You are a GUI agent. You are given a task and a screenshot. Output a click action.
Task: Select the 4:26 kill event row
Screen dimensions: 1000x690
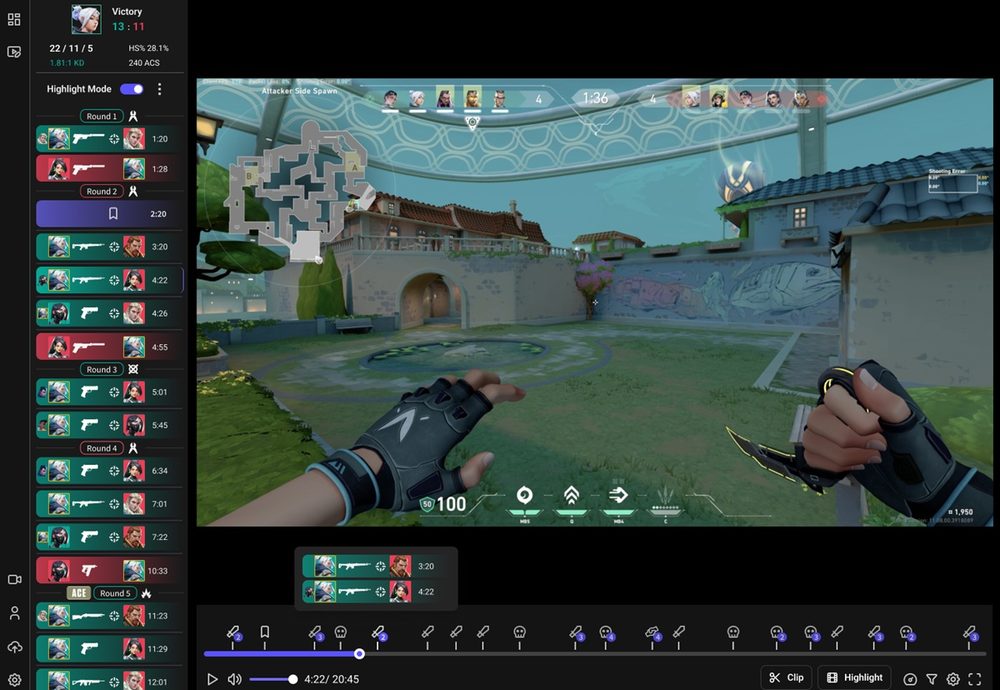click(x=109, y=313)
